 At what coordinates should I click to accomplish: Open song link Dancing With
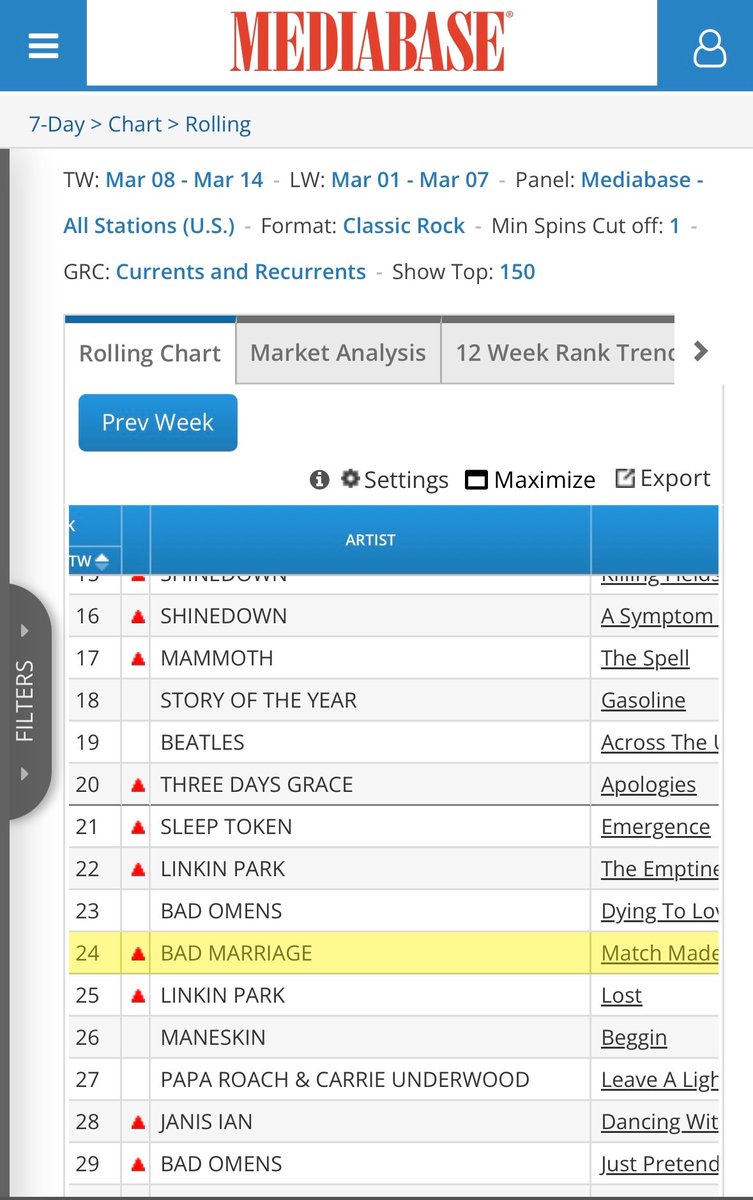pos(659,1123)
